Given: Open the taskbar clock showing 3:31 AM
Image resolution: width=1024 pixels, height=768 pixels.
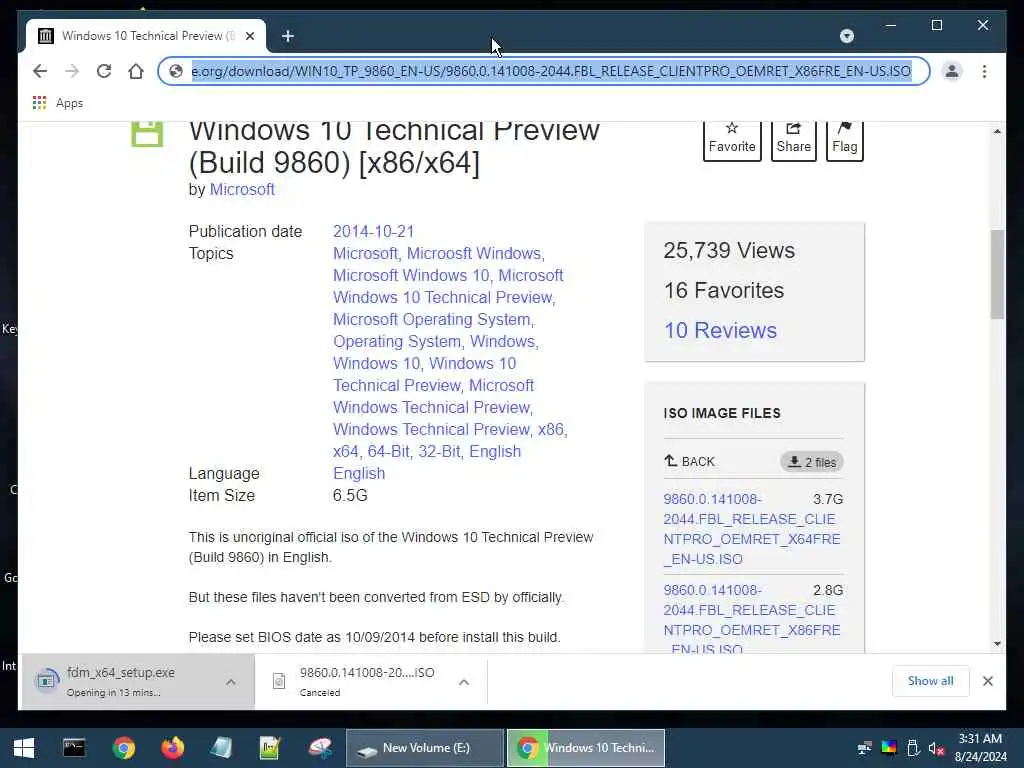Looking at the screenshot, I should [x=980, y=748].
